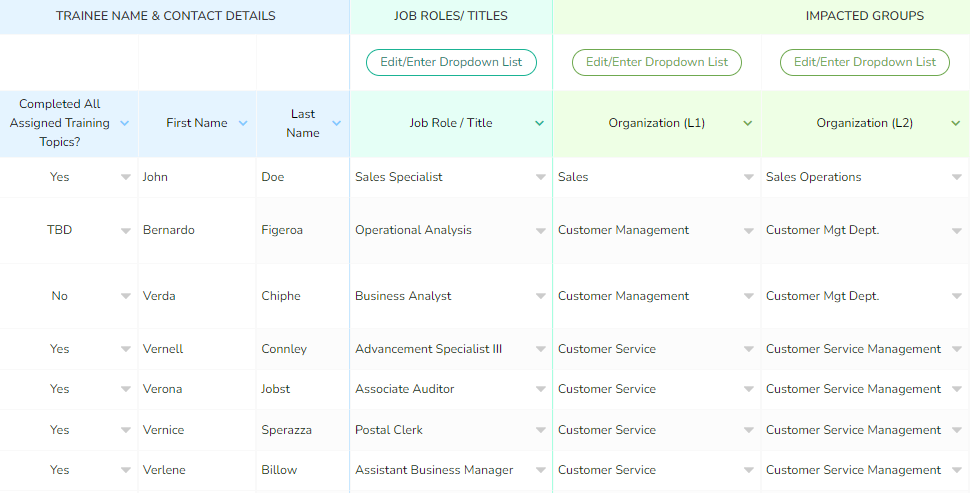Click Edit/Enter Dropdown List above Organization (L1)
Screen dimensions: 970x493
pos(656,62)
